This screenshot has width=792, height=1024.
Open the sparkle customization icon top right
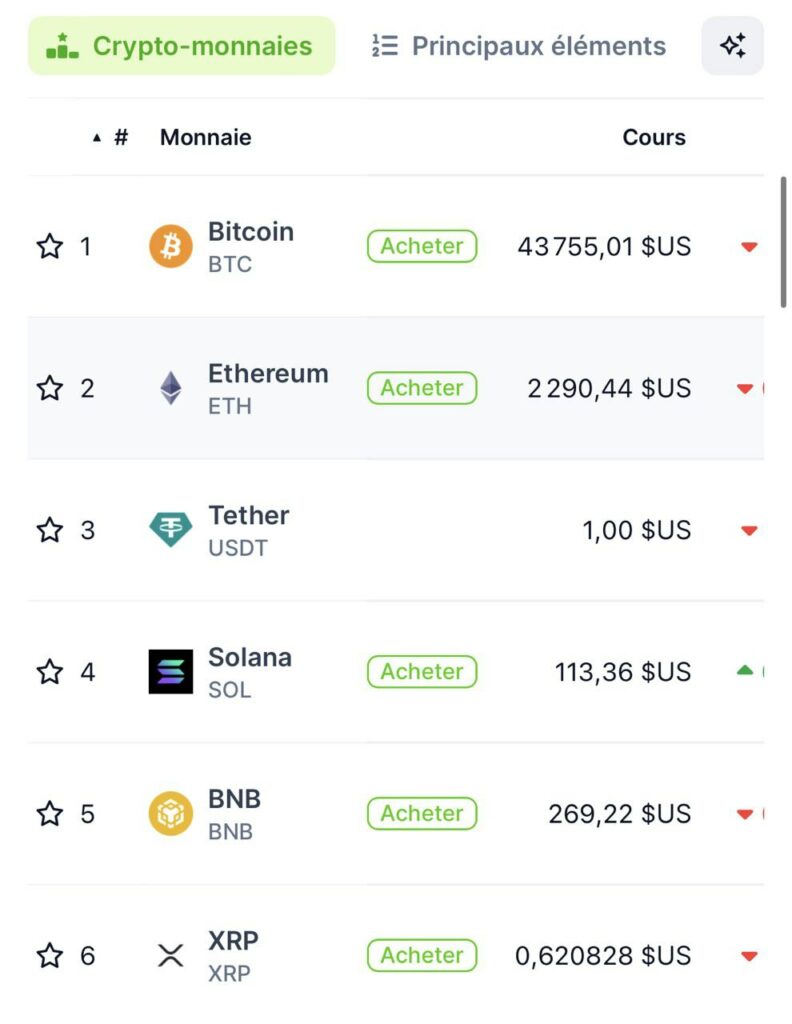coord(733,45)
